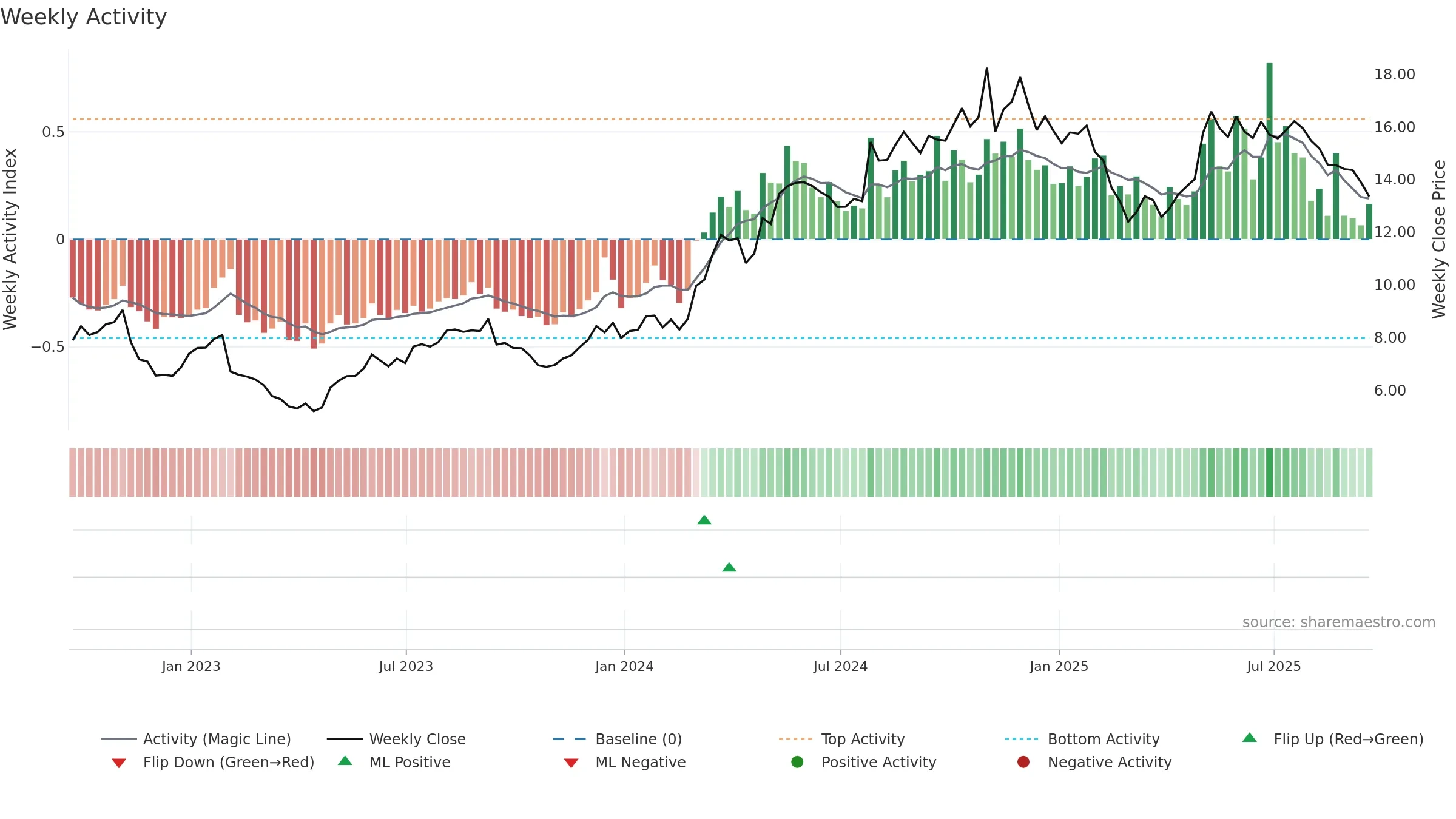
Task: Click the Jul 2024 axis label
Action: [840, 666]
